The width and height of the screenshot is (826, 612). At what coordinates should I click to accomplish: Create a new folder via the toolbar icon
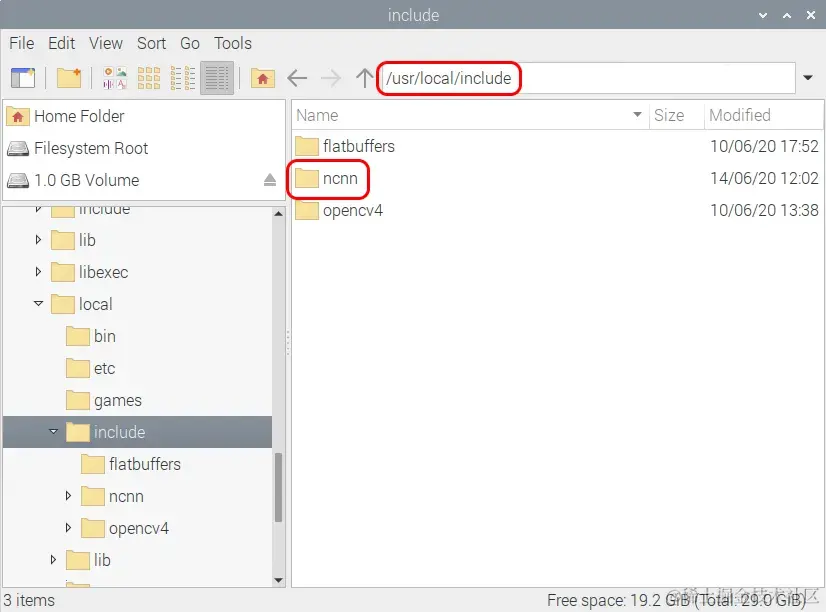(68, 78)
